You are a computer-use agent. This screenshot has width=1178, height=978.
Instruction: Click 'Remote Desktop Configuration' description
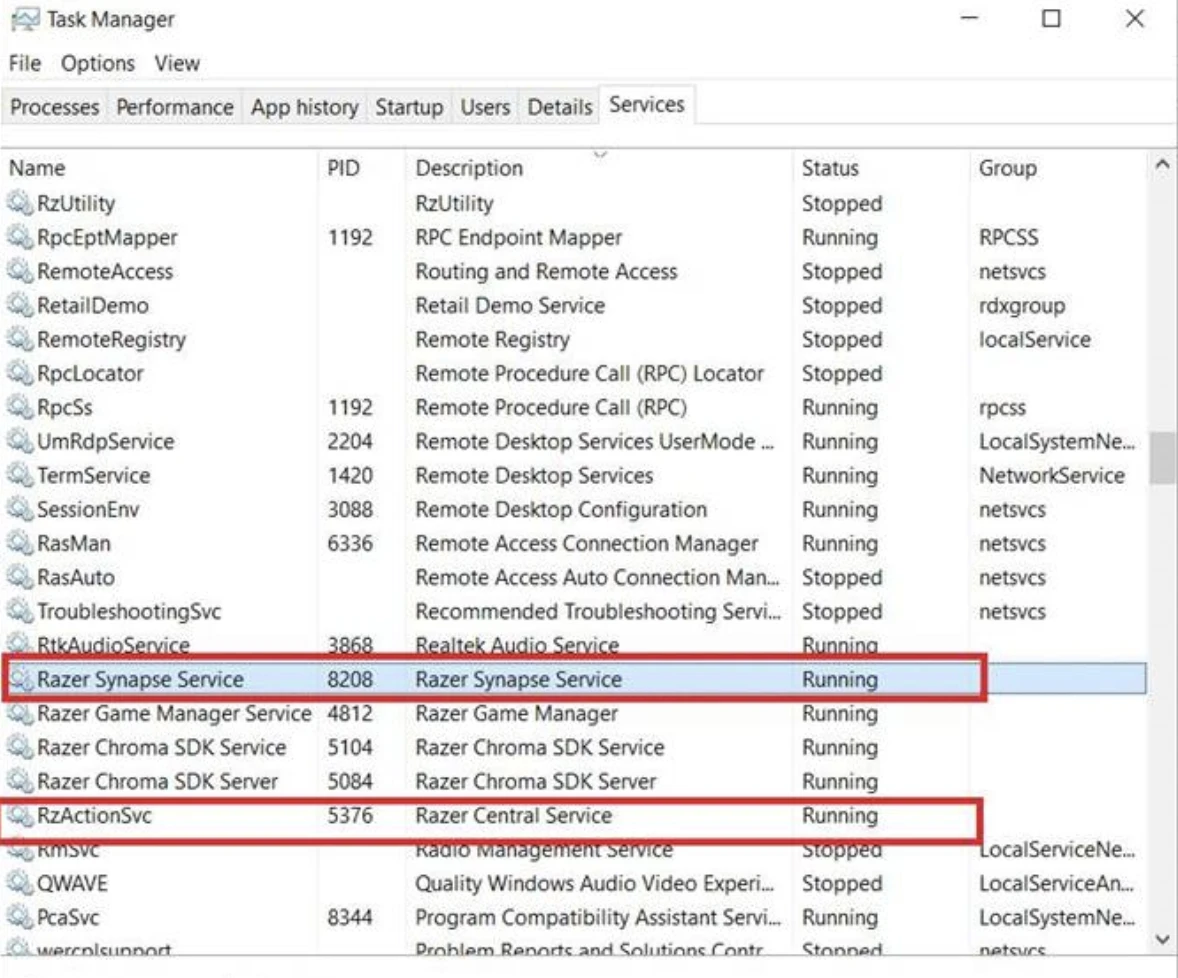561,509
